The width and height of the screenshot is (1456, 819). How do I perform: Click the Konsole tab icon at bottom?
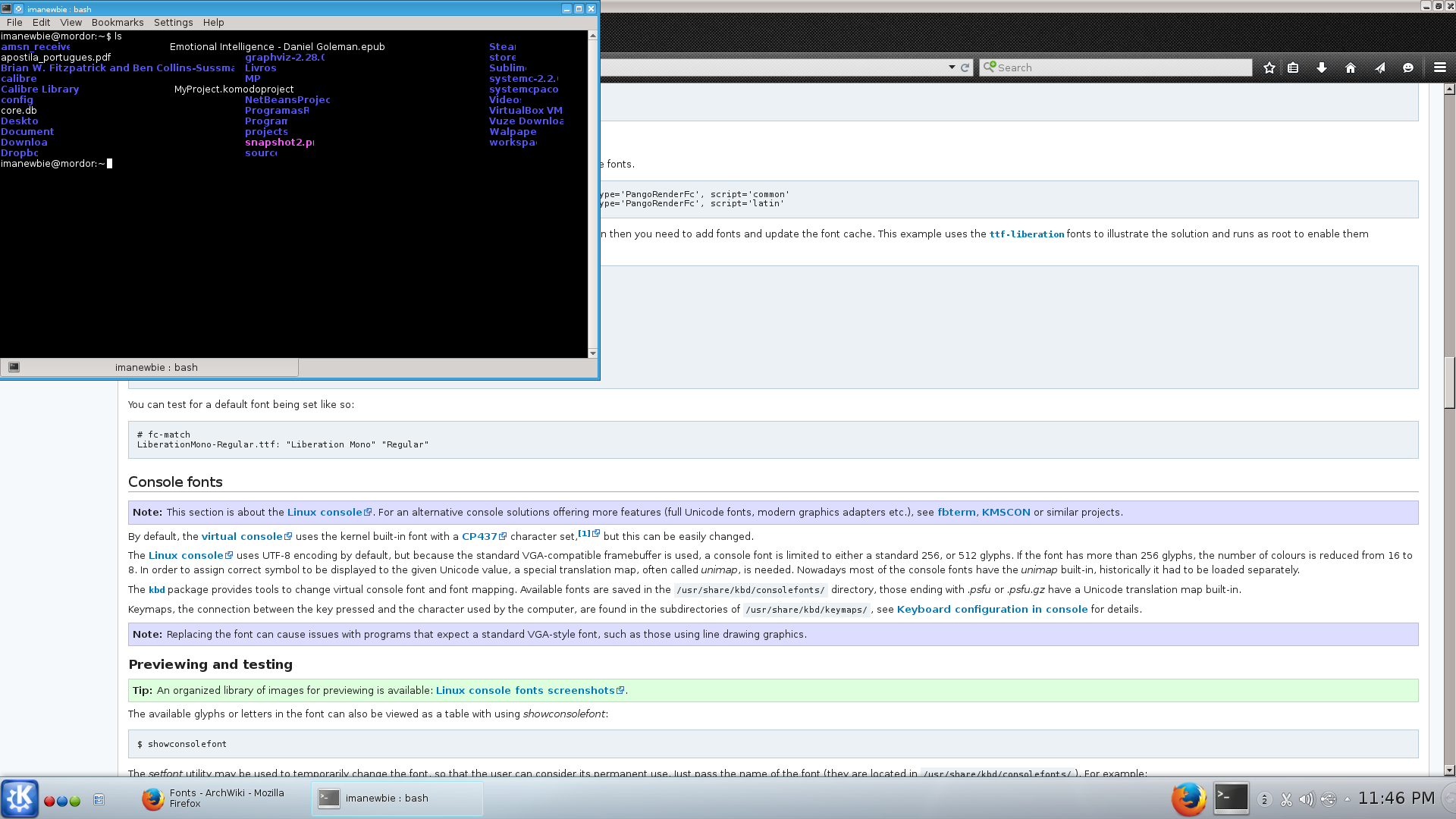click(x=14, y=367)
